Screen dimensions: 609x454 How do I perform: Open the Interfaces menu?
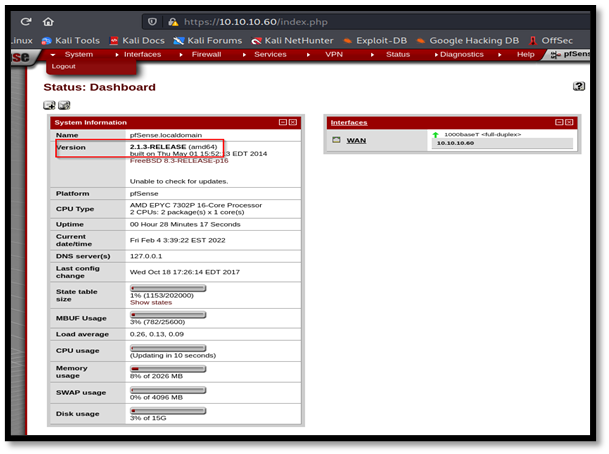coord(143,54)
